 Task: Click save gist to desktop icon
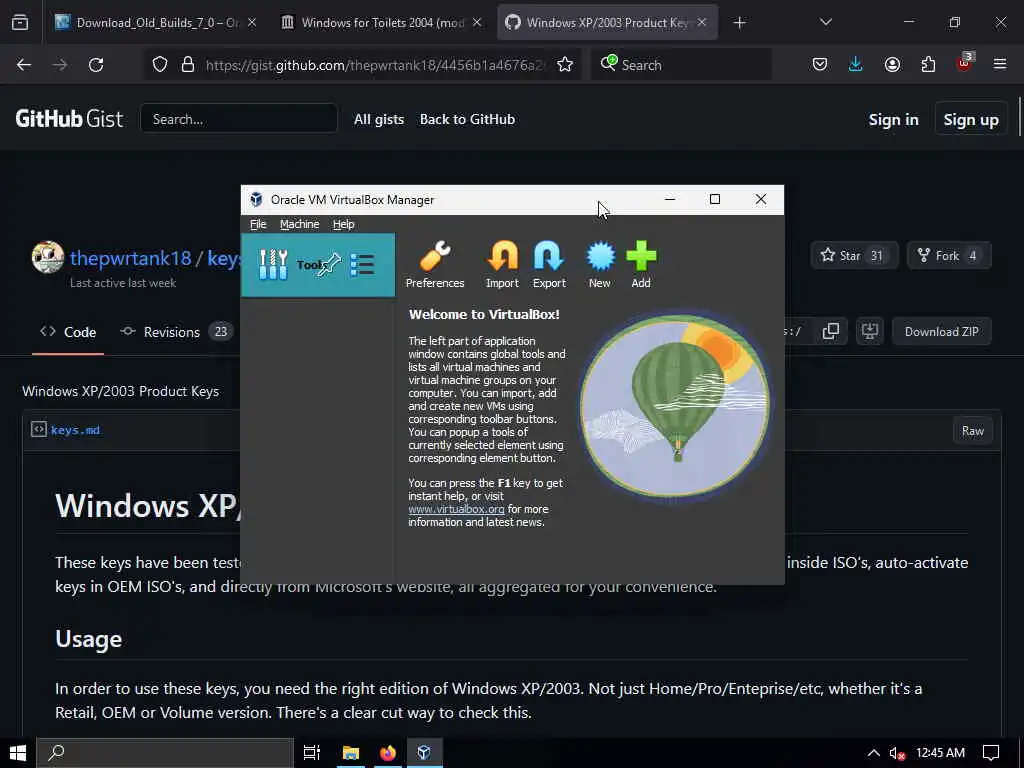[x=870, y=331]
